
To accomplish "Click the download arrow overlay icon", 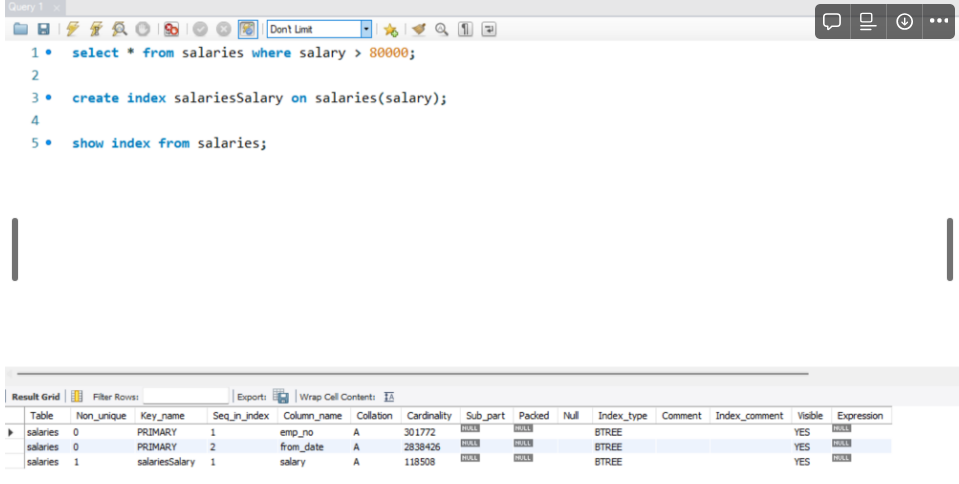I will pos(904,21).
